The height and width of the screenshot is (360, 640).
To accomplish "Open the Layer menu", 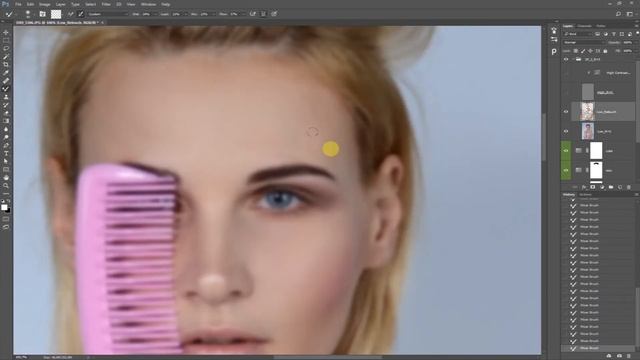I will point(60,4).
